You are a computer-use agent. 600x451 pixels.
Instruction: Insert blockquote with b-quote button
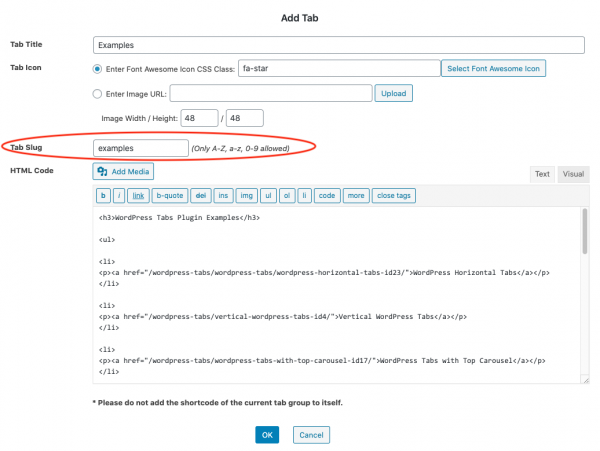(x=169, y=195)
